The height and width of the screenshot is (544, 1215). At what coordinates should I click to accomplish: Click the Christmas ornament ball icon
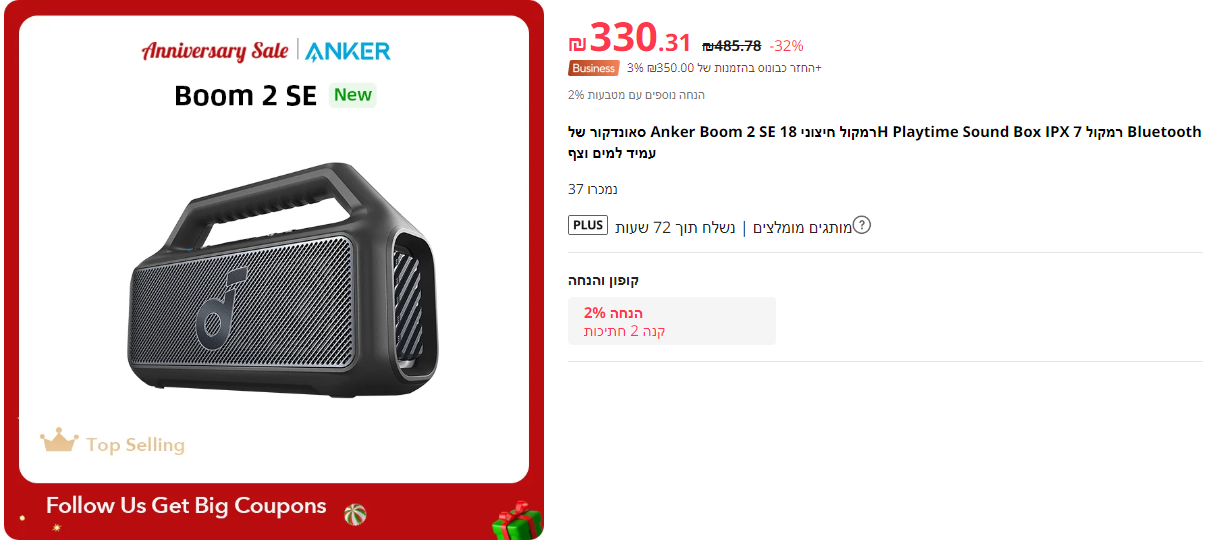355,514
